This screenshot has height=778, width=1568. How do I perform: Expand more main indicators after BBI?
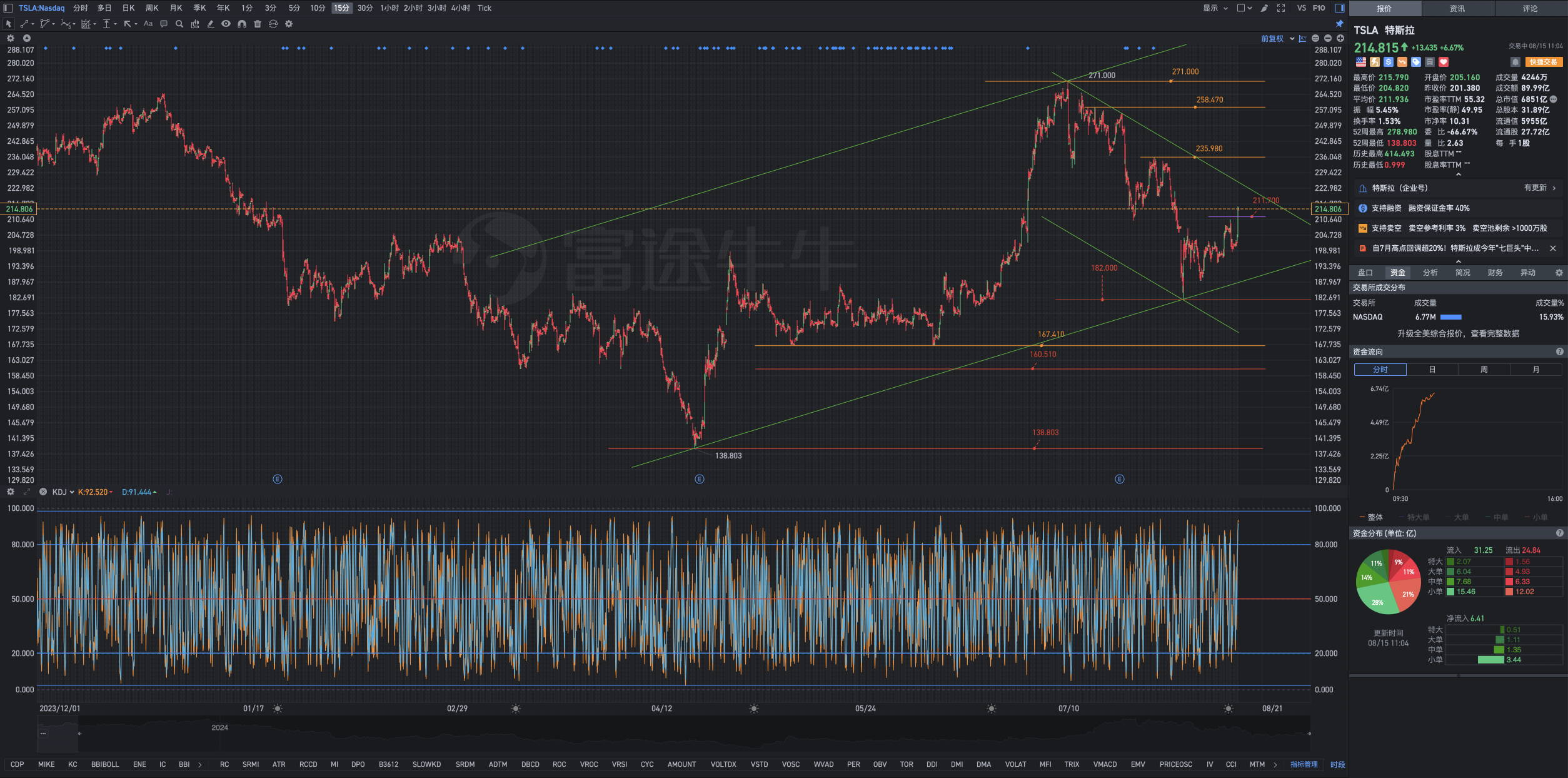[200, 764]
